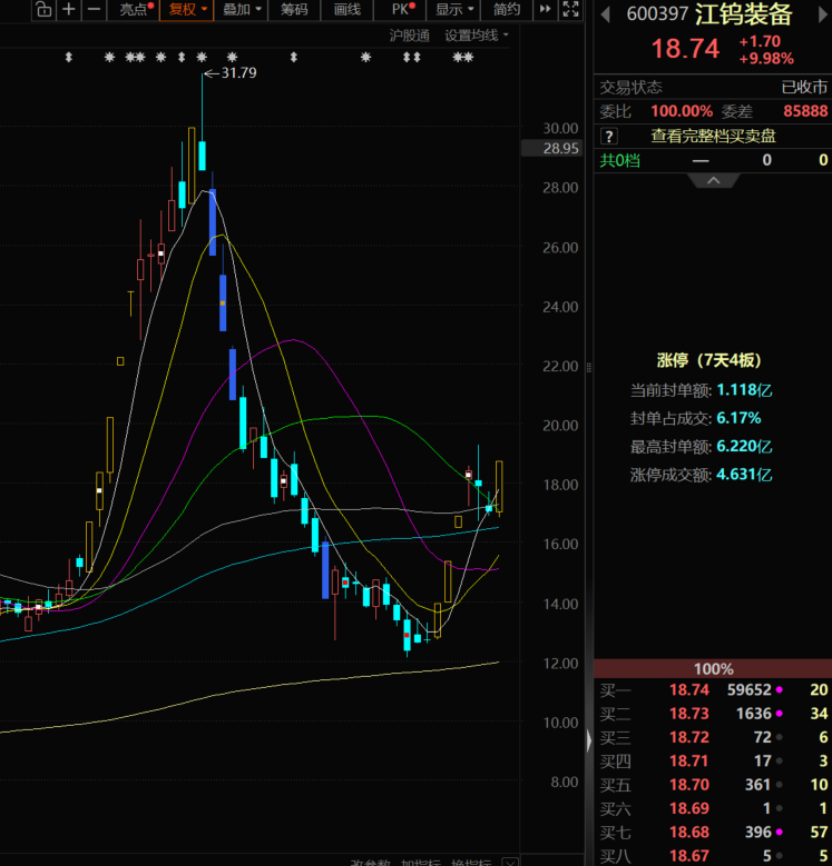Screen dimensions: 832x866
Task: Click the 沪股通 label
Action: 409,36
